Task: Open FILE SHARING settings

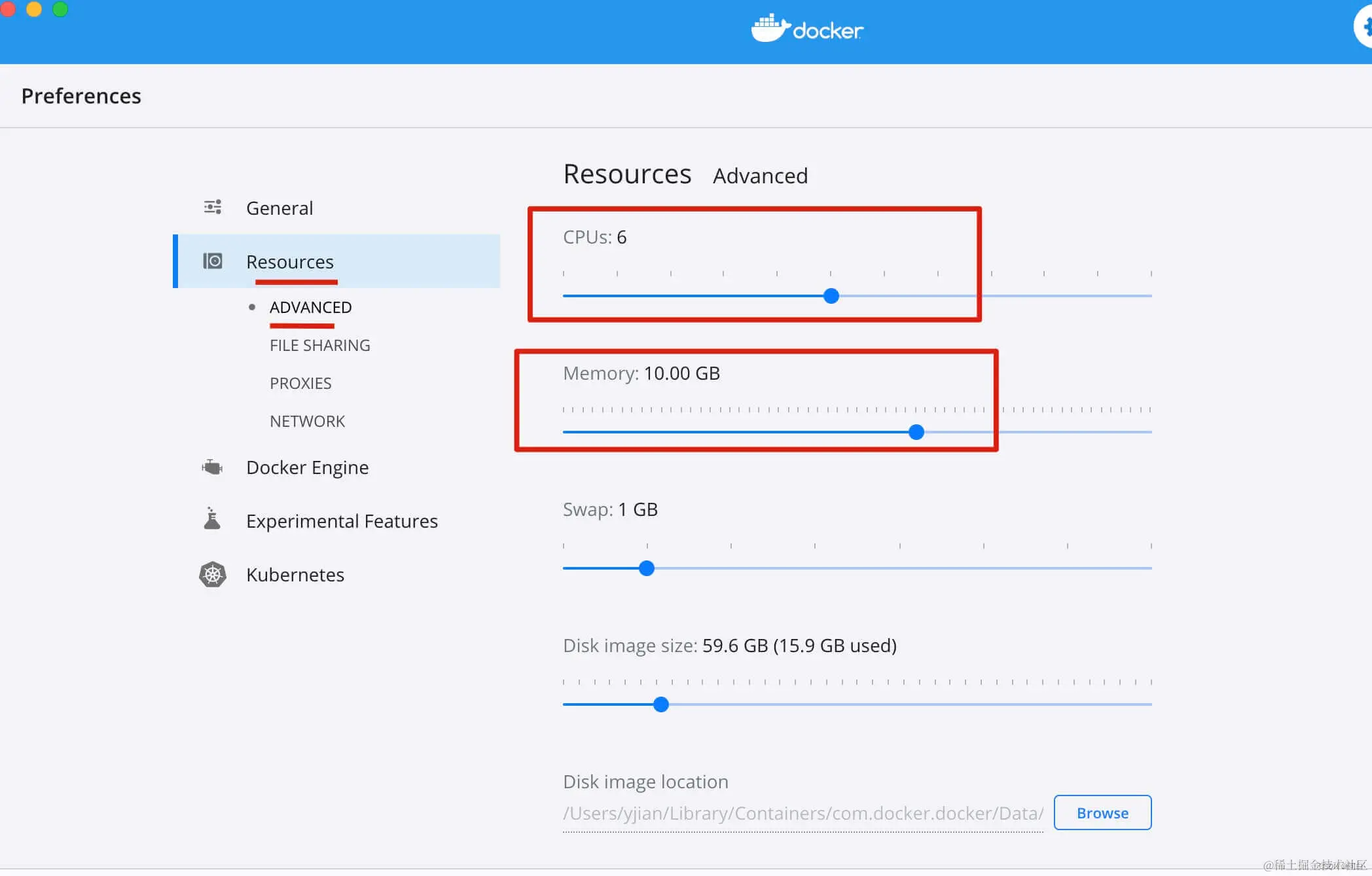Action: point(319,346)
